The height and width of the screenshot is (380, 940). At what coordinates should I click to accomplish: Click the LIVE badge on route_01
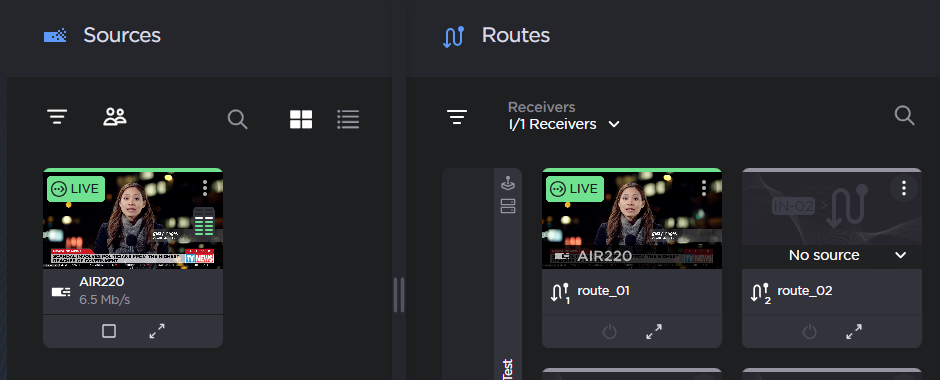pos(575,189)
